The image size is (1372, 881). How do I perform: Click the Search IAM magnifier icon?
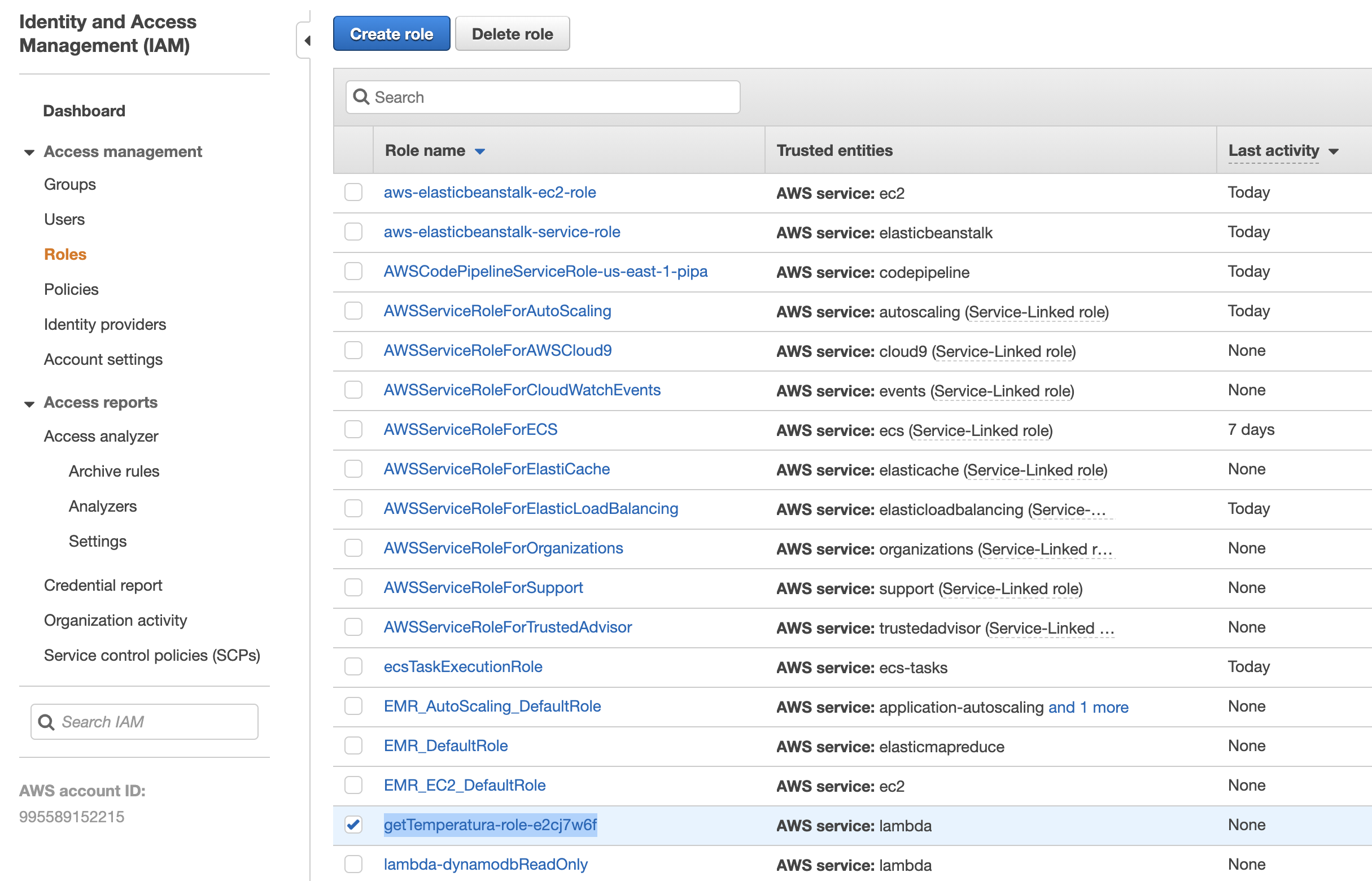click(46, 722)
